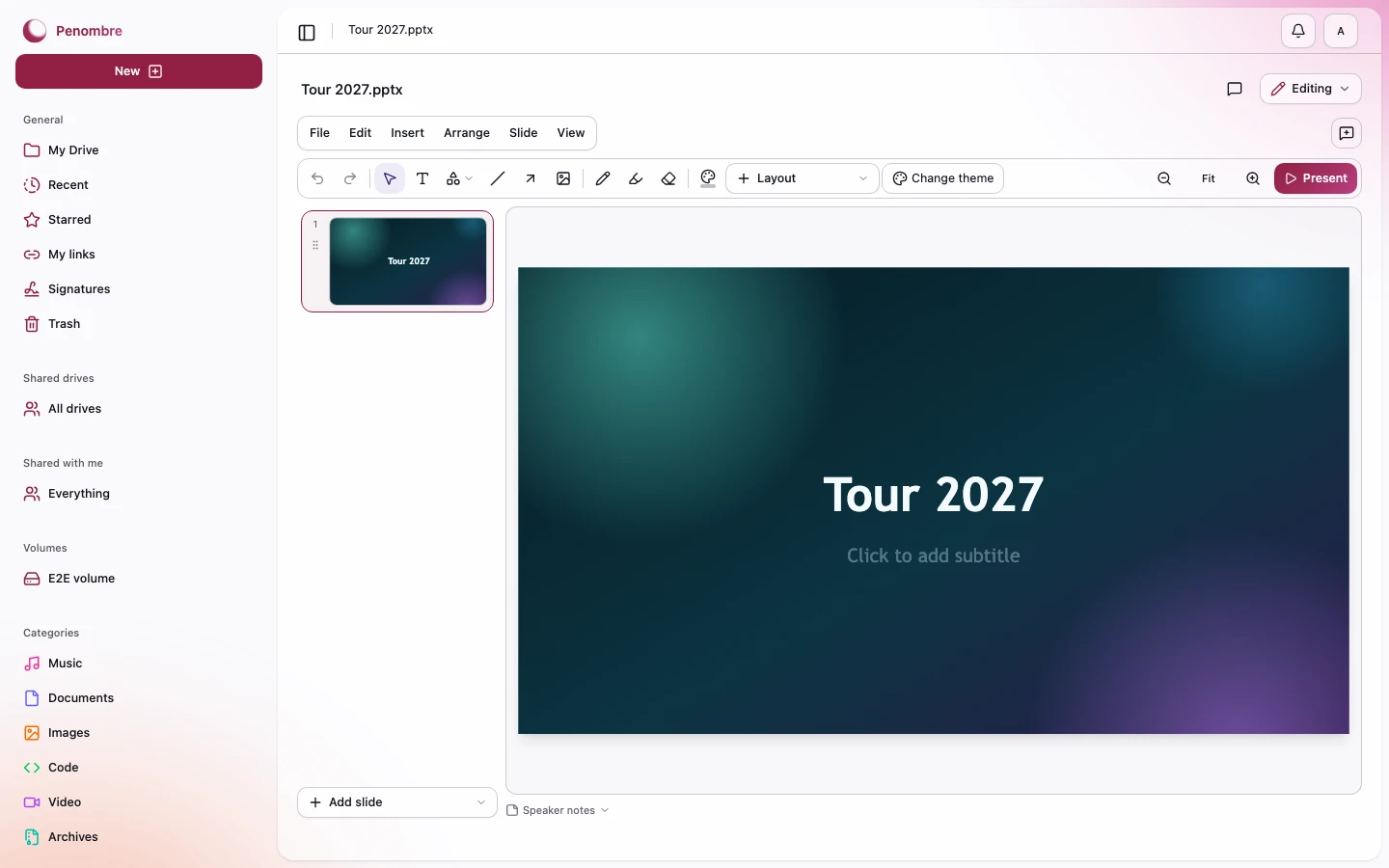The image size is (1389, 868).
Task: Grab the slide 1 drag handle
Action: tap(315, 245)
